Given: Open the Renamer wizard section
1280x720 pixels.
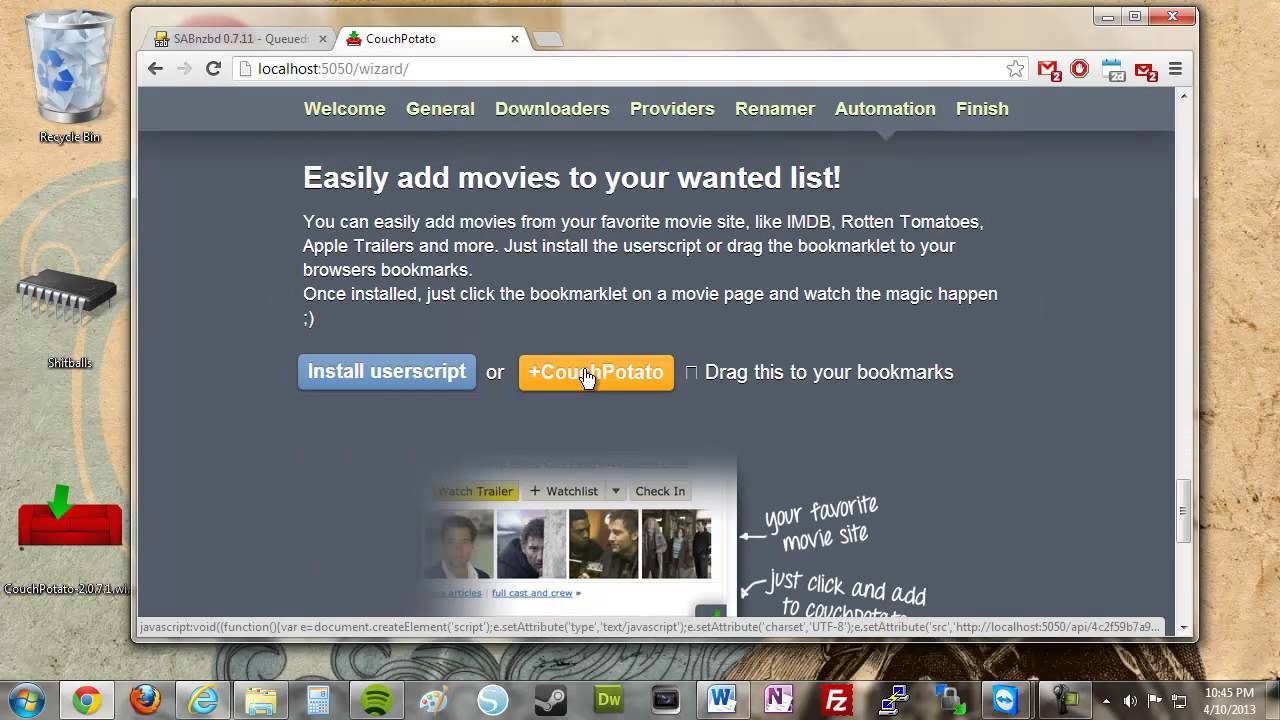Looking at the screenshot, I should point(775,109).
